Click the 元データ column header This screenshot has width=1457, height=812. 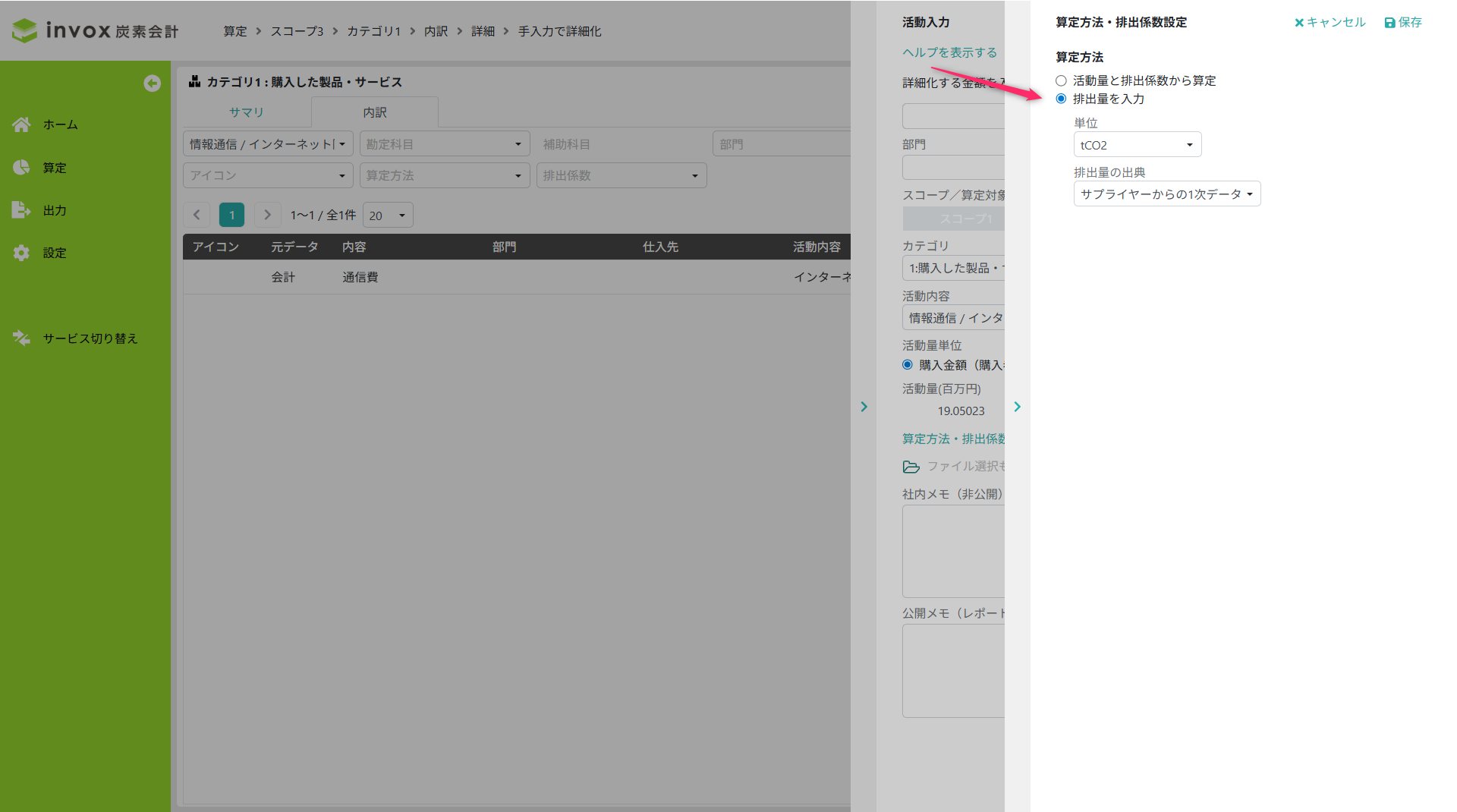point(294,247)
